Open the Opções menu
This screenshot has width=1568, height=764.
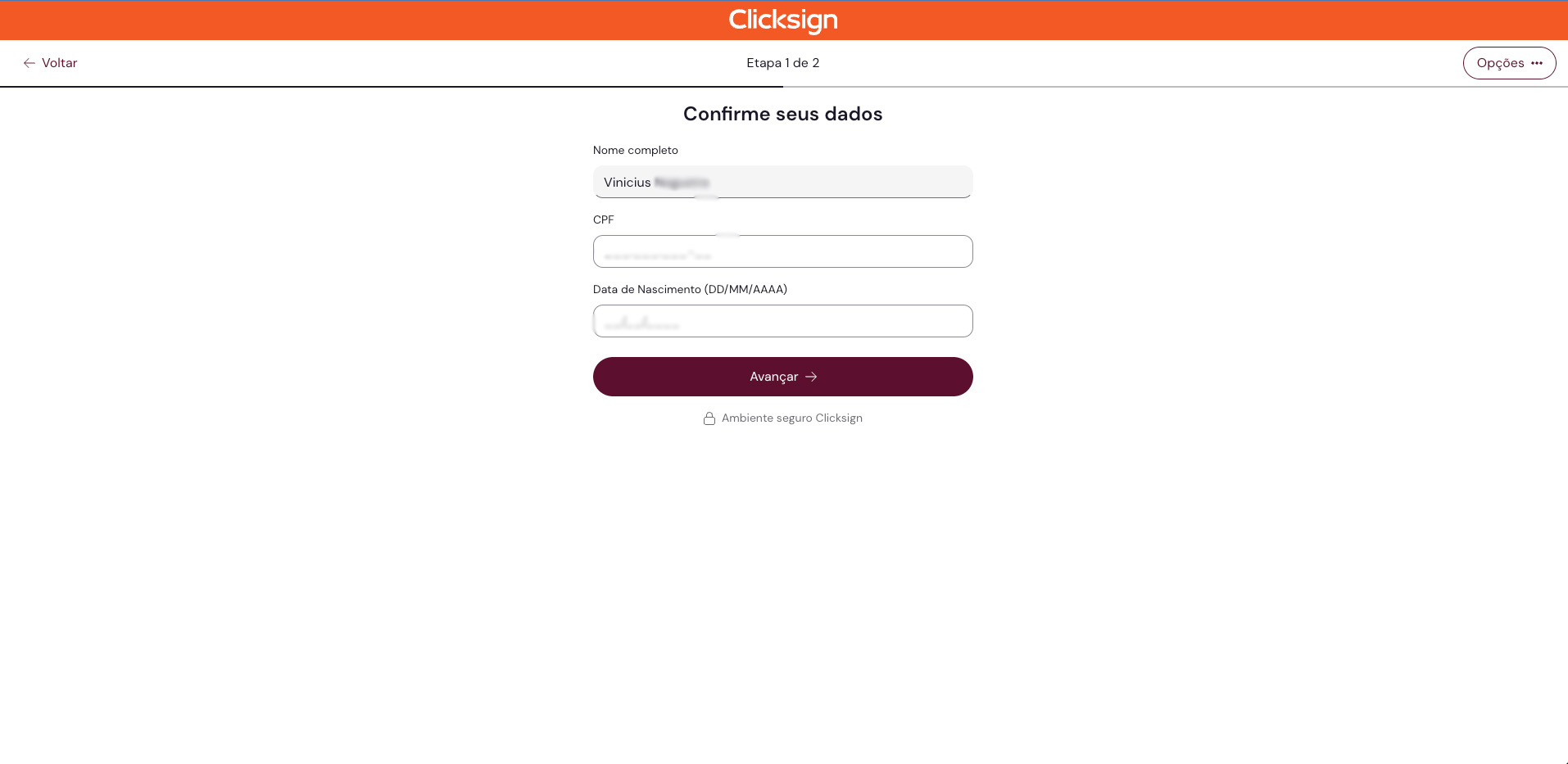[1509, 63]
